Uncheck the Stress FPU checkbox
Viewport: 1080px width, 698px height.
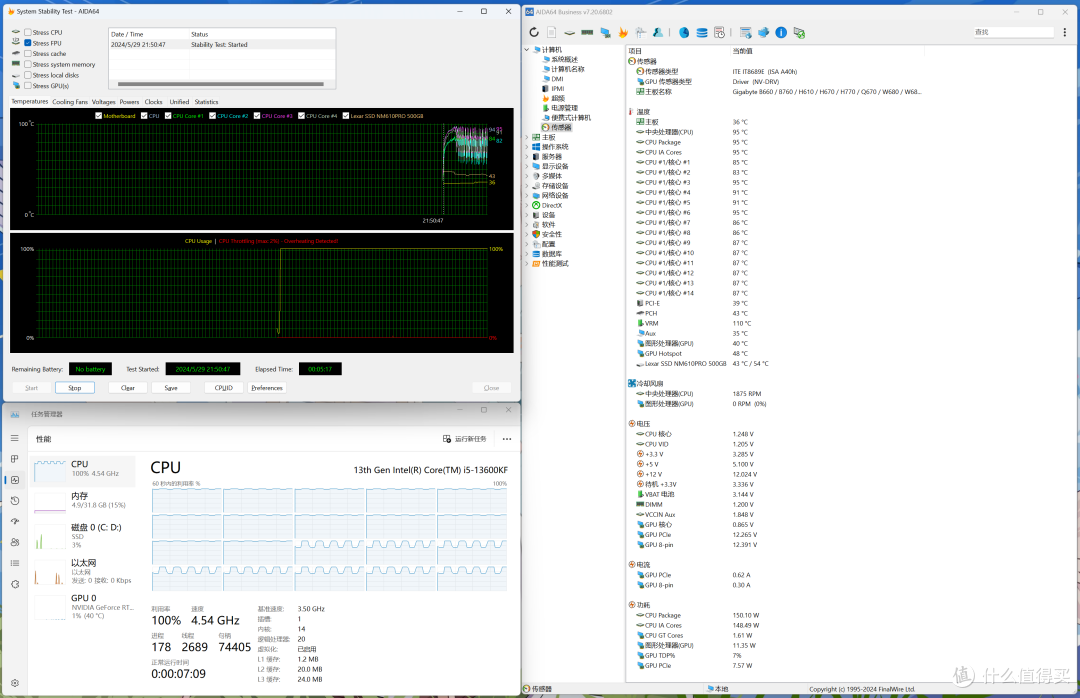(28, 43)
